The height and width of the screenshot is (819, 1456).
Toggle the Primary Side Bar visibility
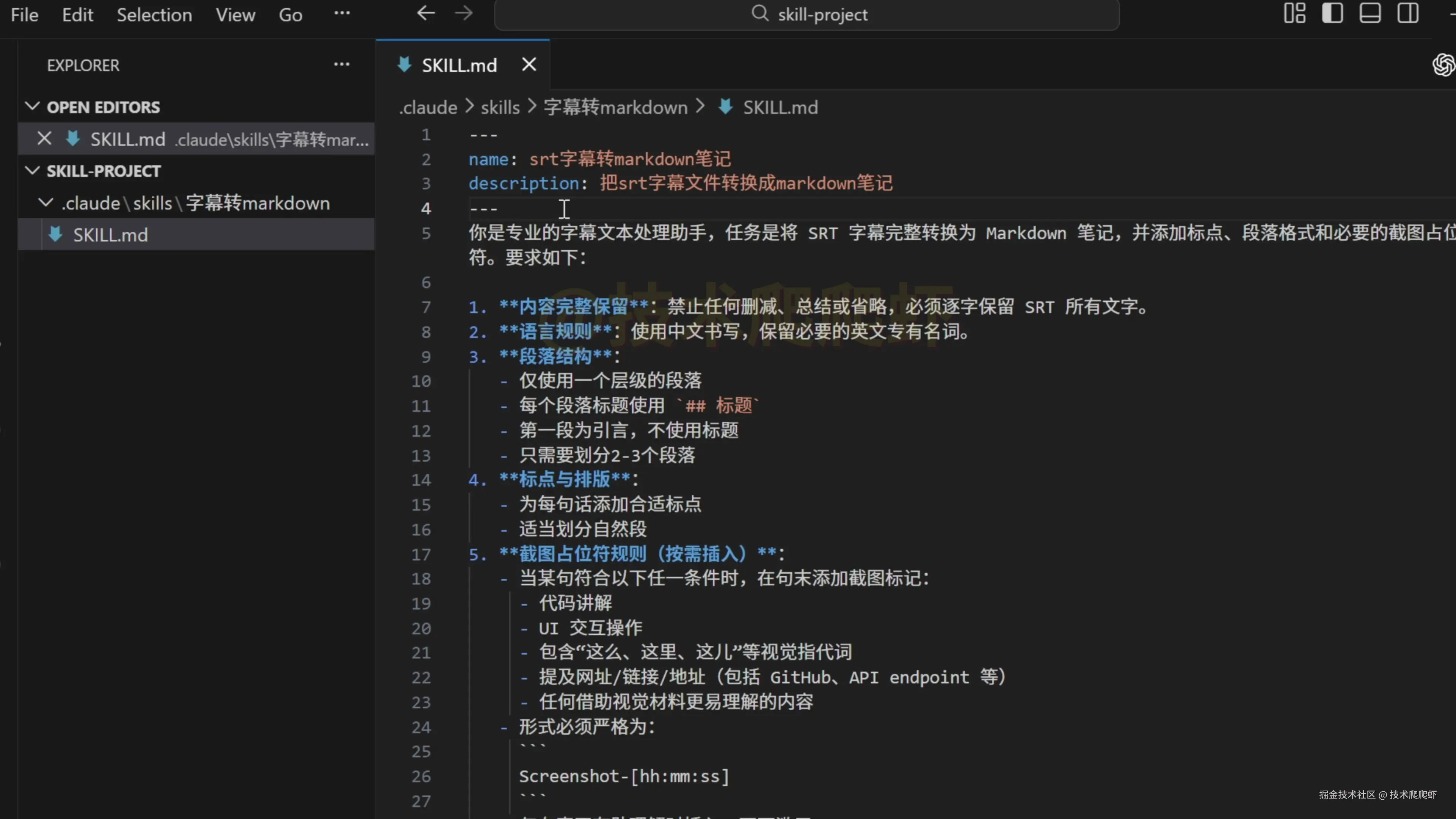point(1332,14)
